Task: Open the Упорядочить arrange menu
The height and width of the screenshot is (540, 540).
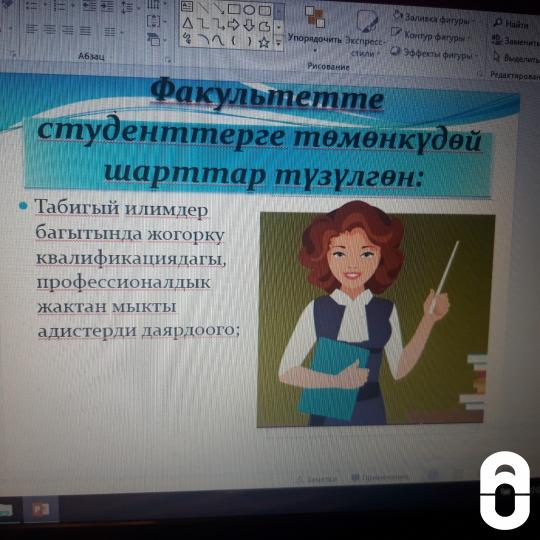Action: [314, 28]
